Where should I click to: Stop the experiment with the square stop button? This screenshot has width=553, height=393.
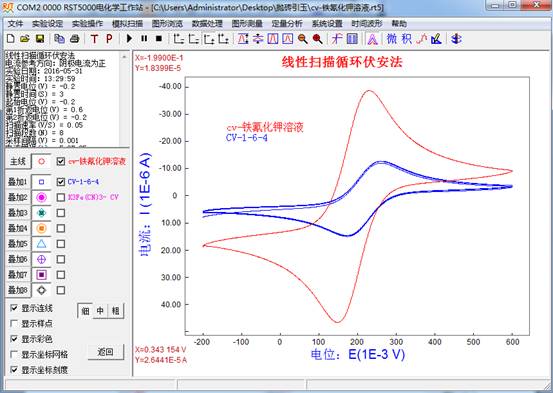(x=159, y=38)
